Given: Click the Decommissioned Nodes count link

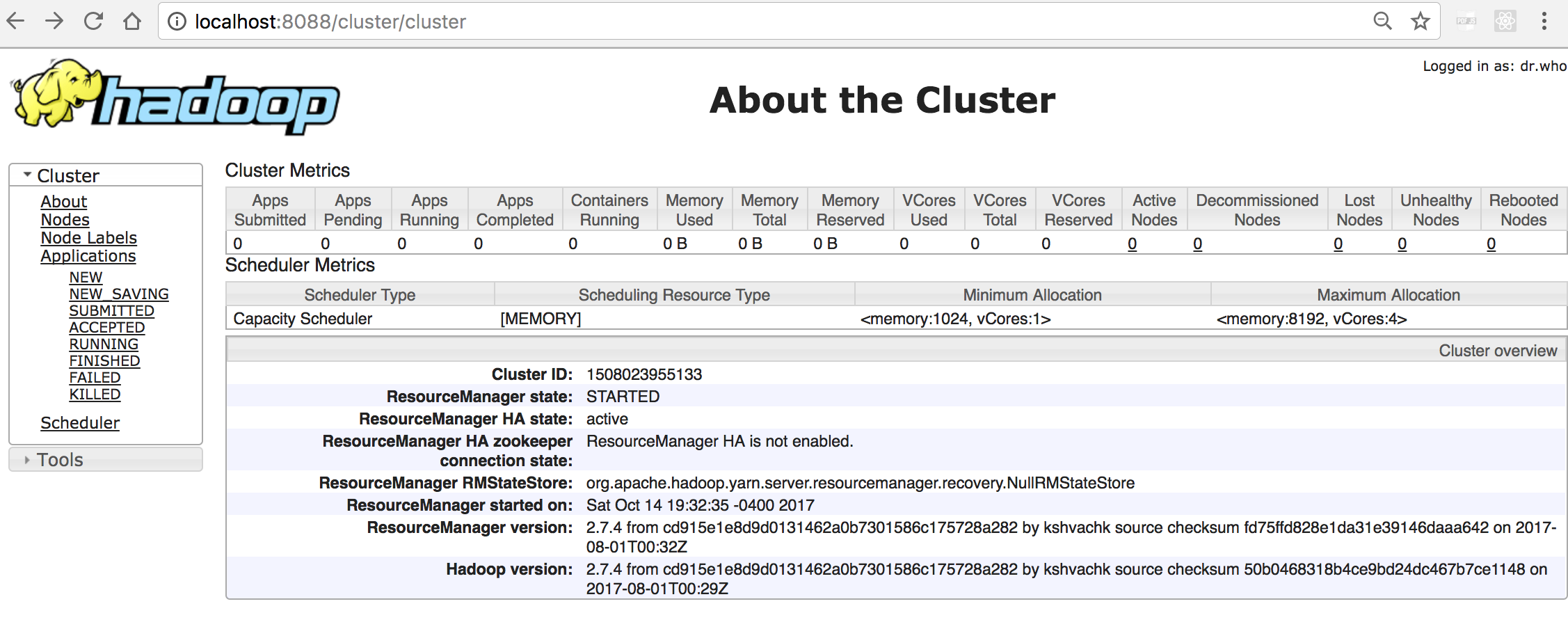Looking at the screenshot, I should (1198, 244).
